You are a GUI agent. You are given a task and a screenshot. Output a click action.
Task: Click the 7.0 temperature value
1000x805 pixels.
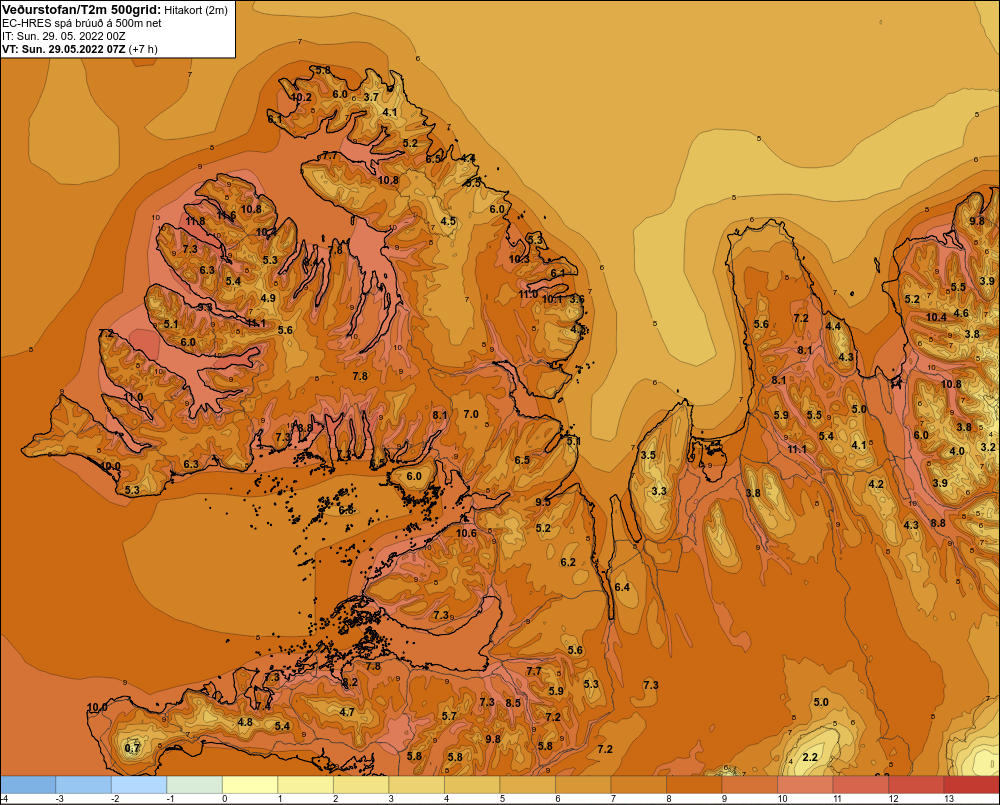click(471, 415)
